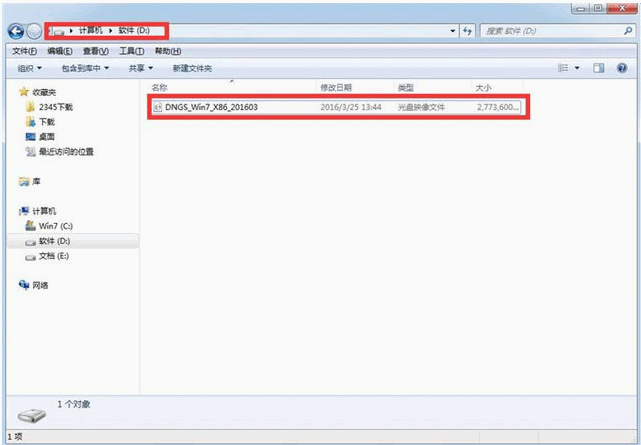Open the 共享 dropdown
The width and height of the screenshot is (641, 445).
[x=141, y=68]
